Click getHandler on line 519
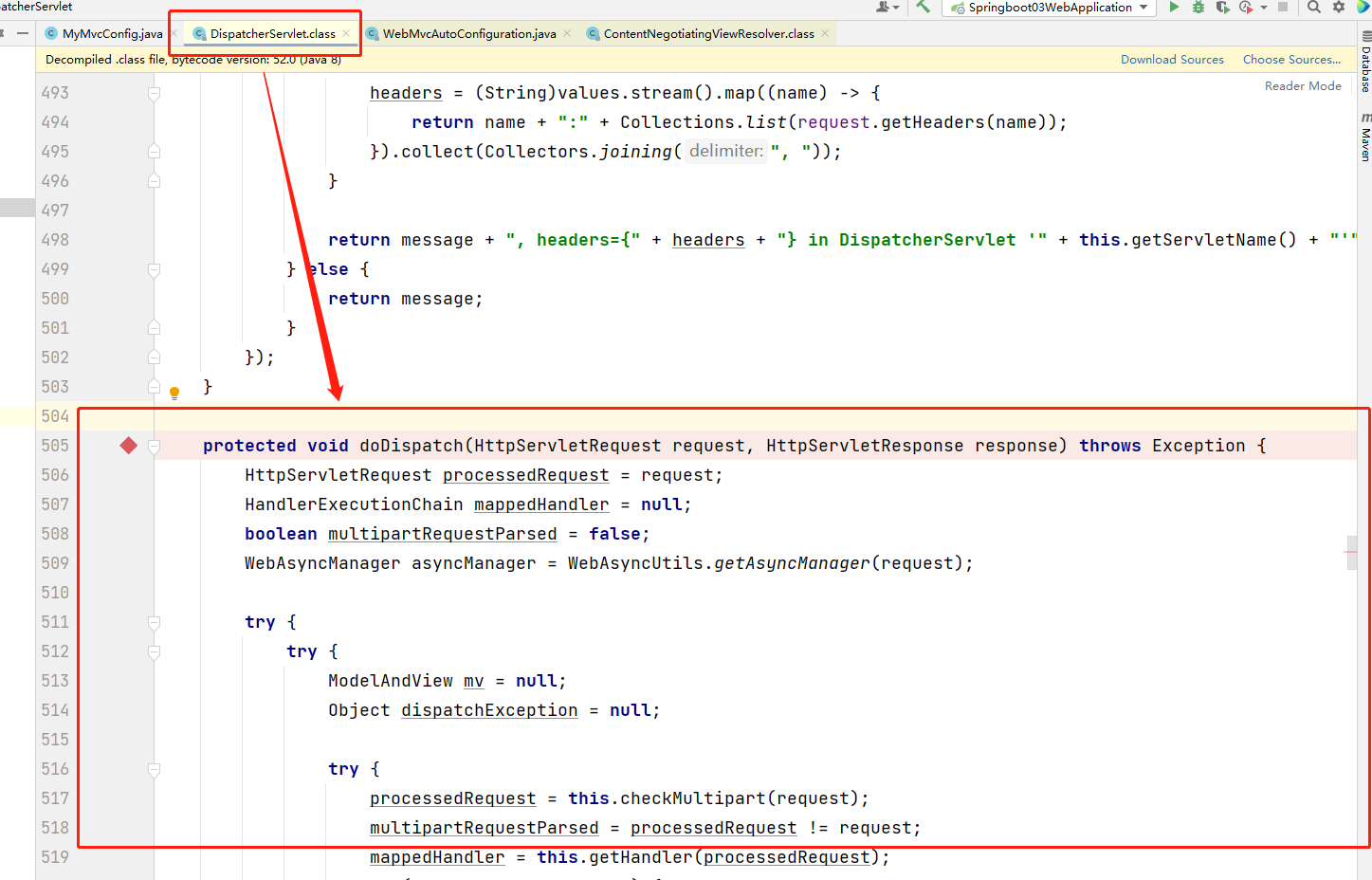 pyautogui.click(x=641, y=857)
